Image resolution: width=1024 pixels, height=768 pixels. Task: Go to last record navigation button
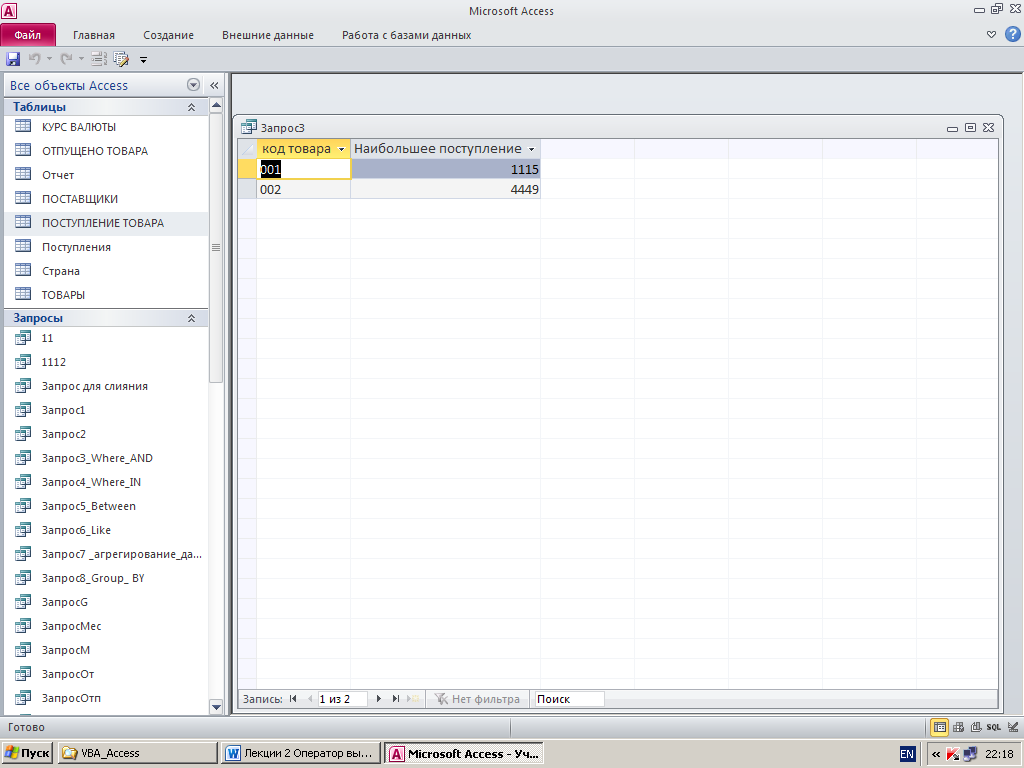pyautogui.click(x=396, y=699)
